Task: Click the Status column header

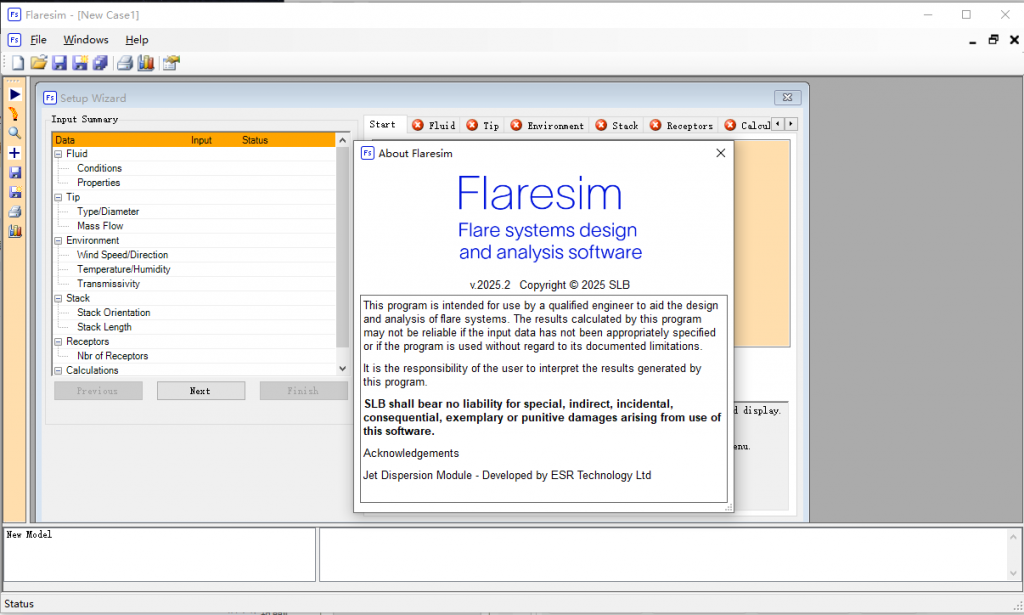Action: coord(255,140)
